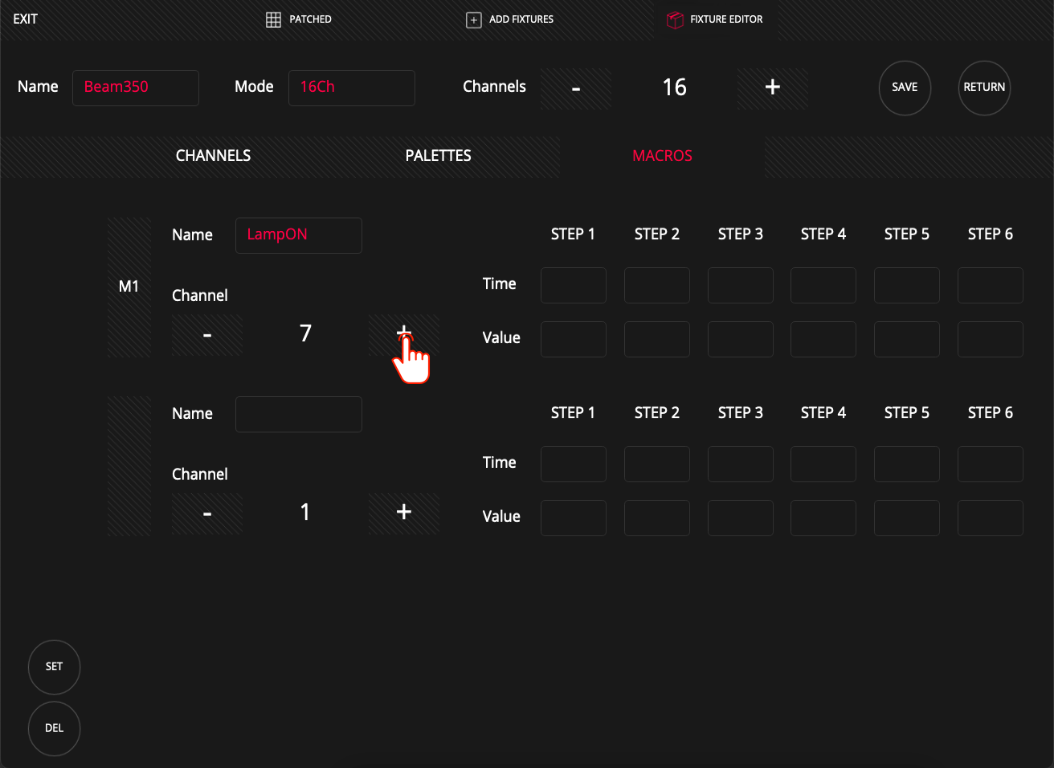
Task: Select the unnamed macro's Step 5 Value field
Action: point(907,517)
